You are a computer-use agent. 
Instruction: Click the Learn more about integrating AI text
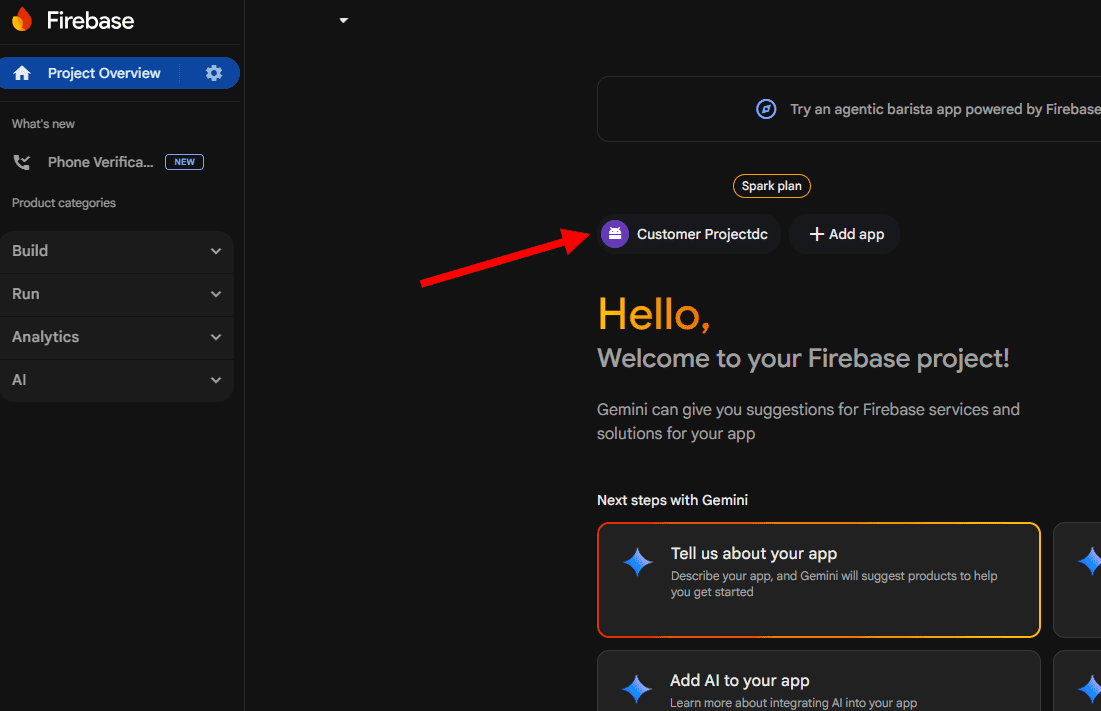point(793,703)
